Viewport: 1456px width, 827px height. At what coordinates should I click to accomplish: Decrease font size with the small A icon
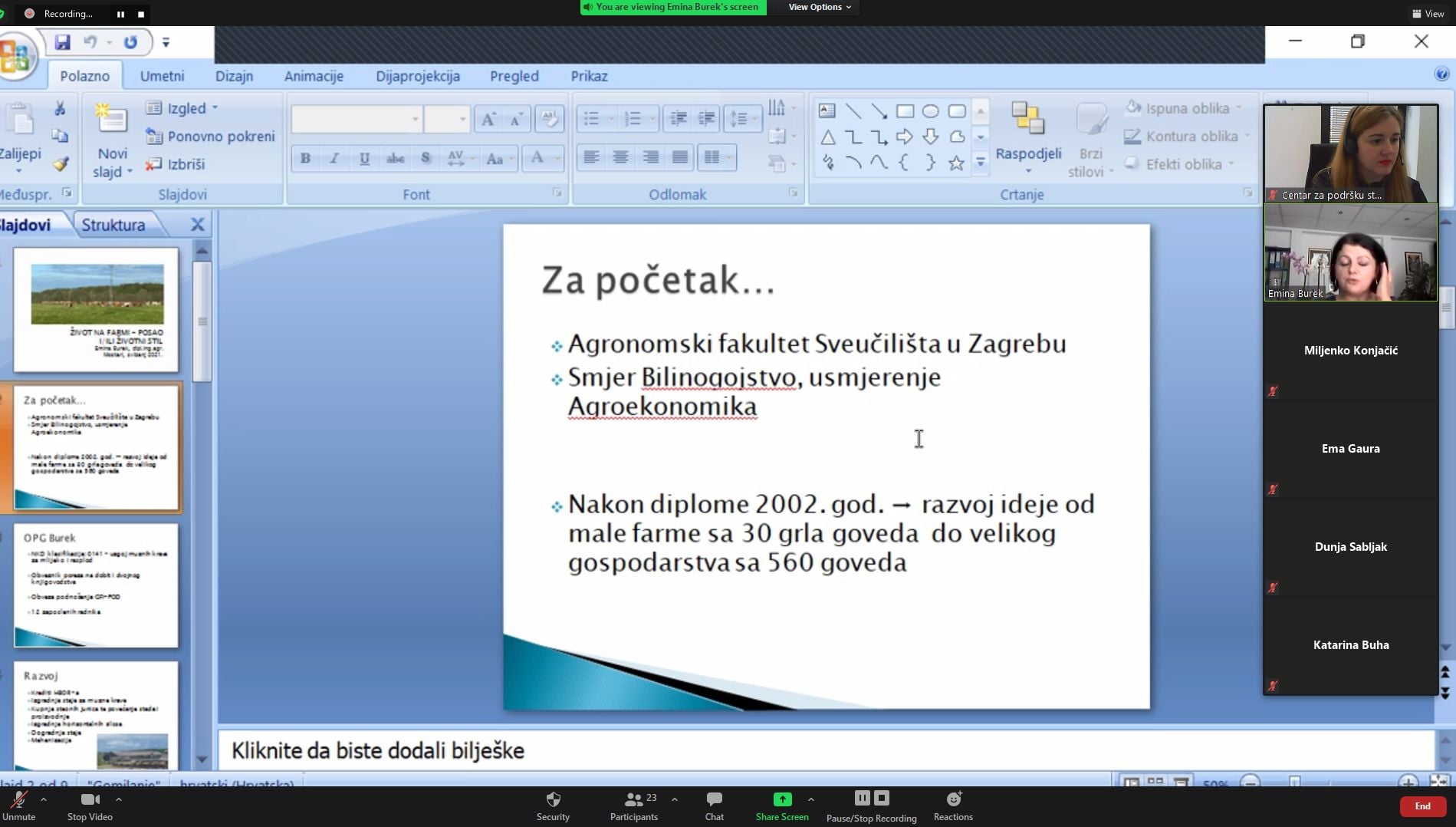[x=516, y=119]
